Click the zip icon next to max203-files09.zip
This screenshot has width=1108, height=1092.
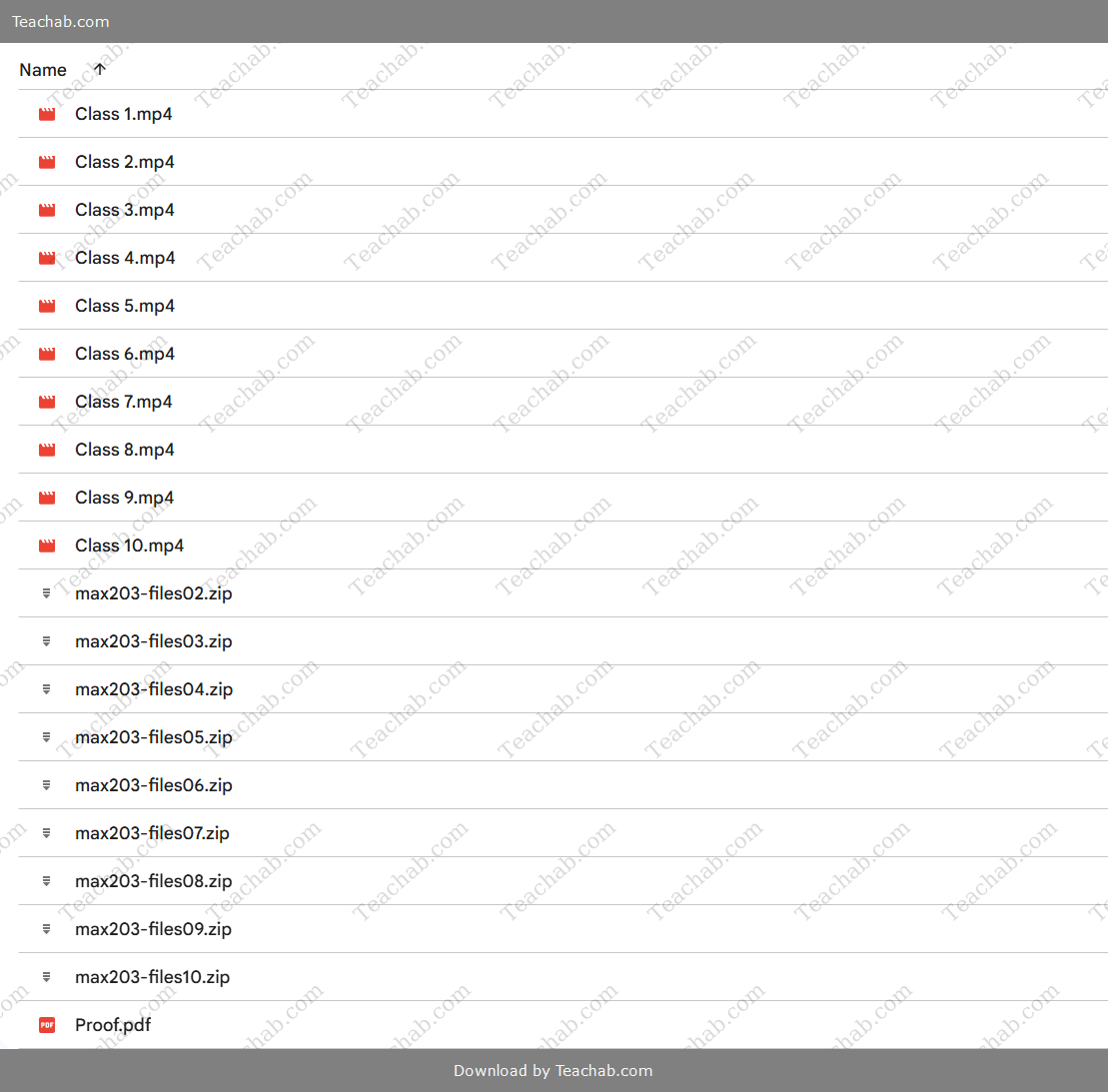(46, 929)
